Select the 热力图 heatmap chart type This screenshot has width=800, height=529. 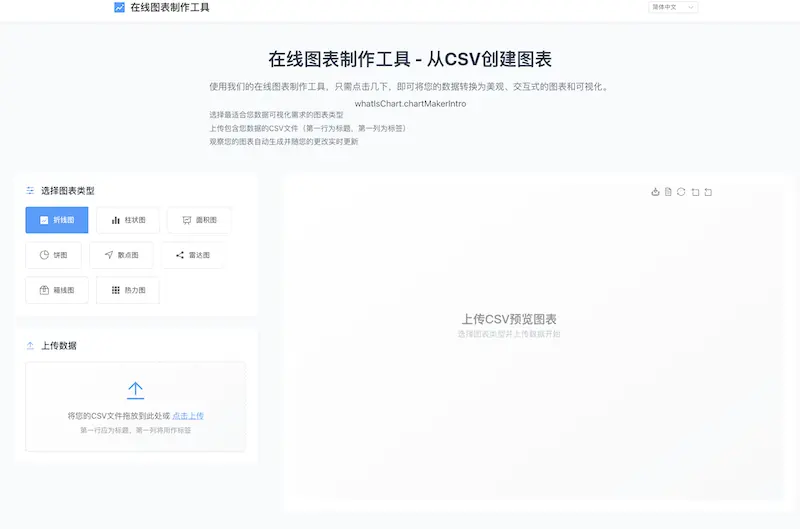pyautogui.click(x=128, y=290)
